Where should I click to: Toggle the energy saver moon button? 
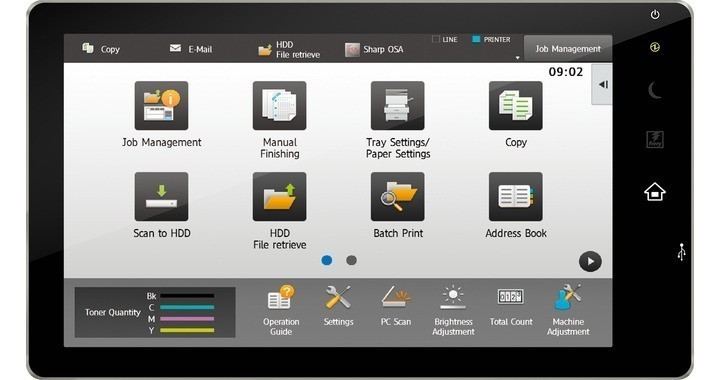click(x=655, y=90)
